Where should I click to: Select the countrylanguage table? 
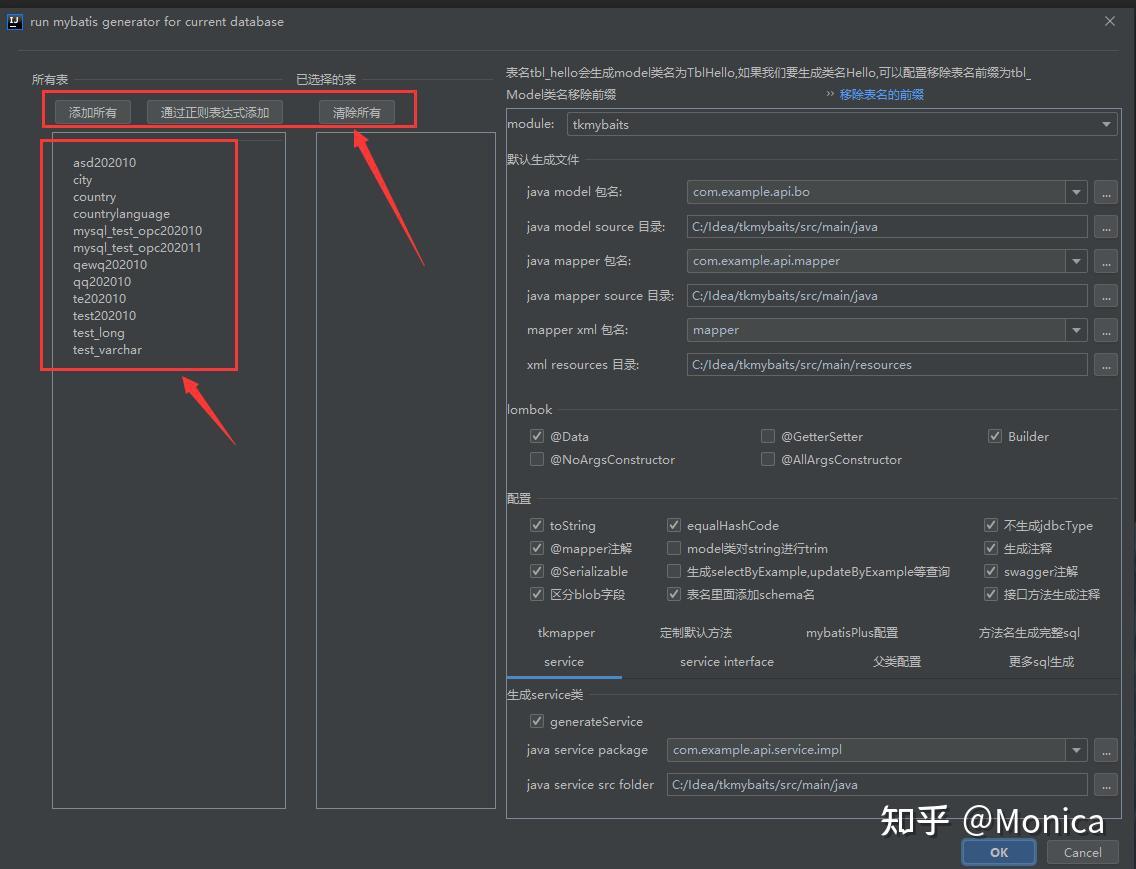[121, 214]
